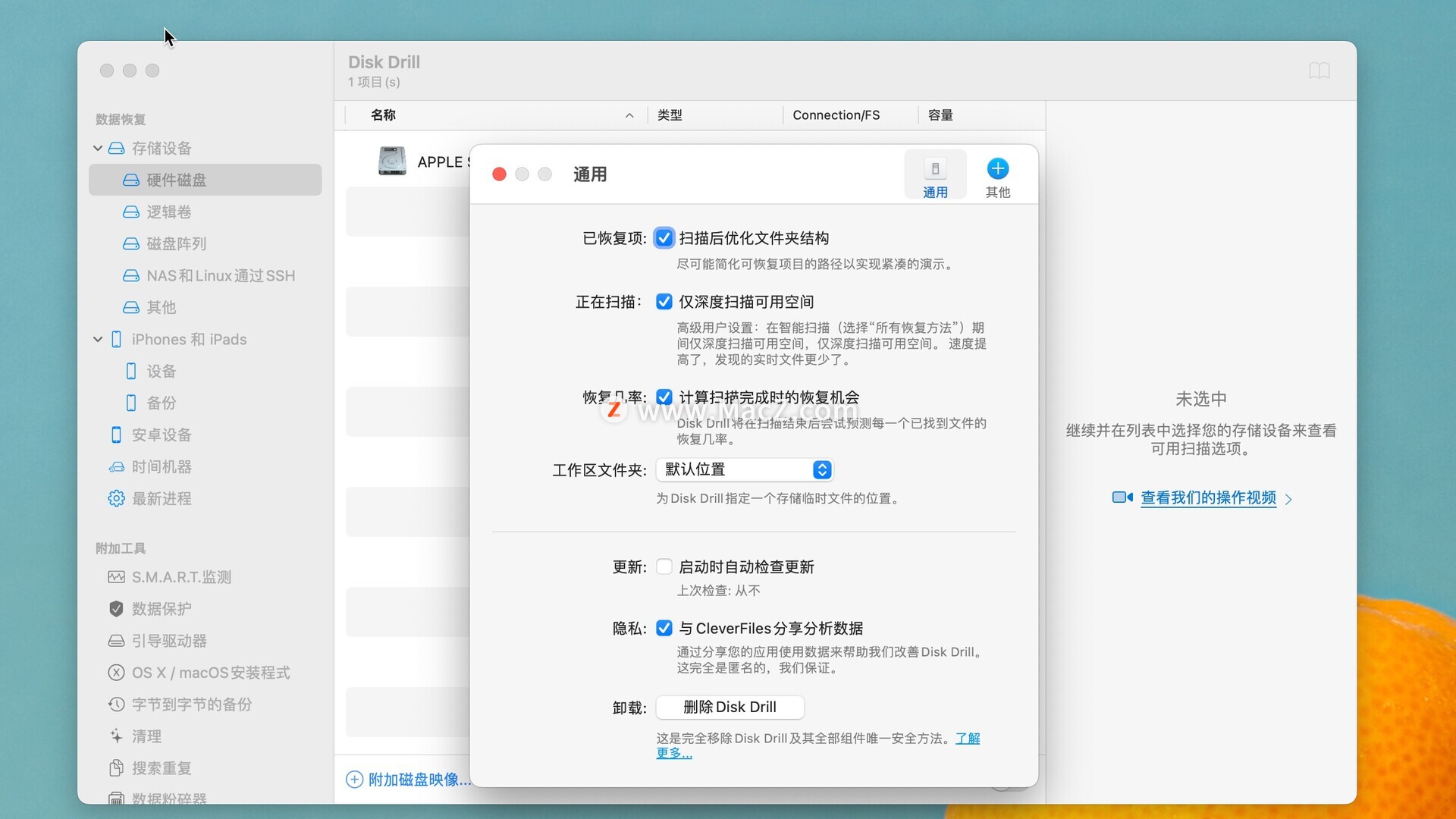Click the S.M.A.R.T.监测 monitor icon

point(116,577)
